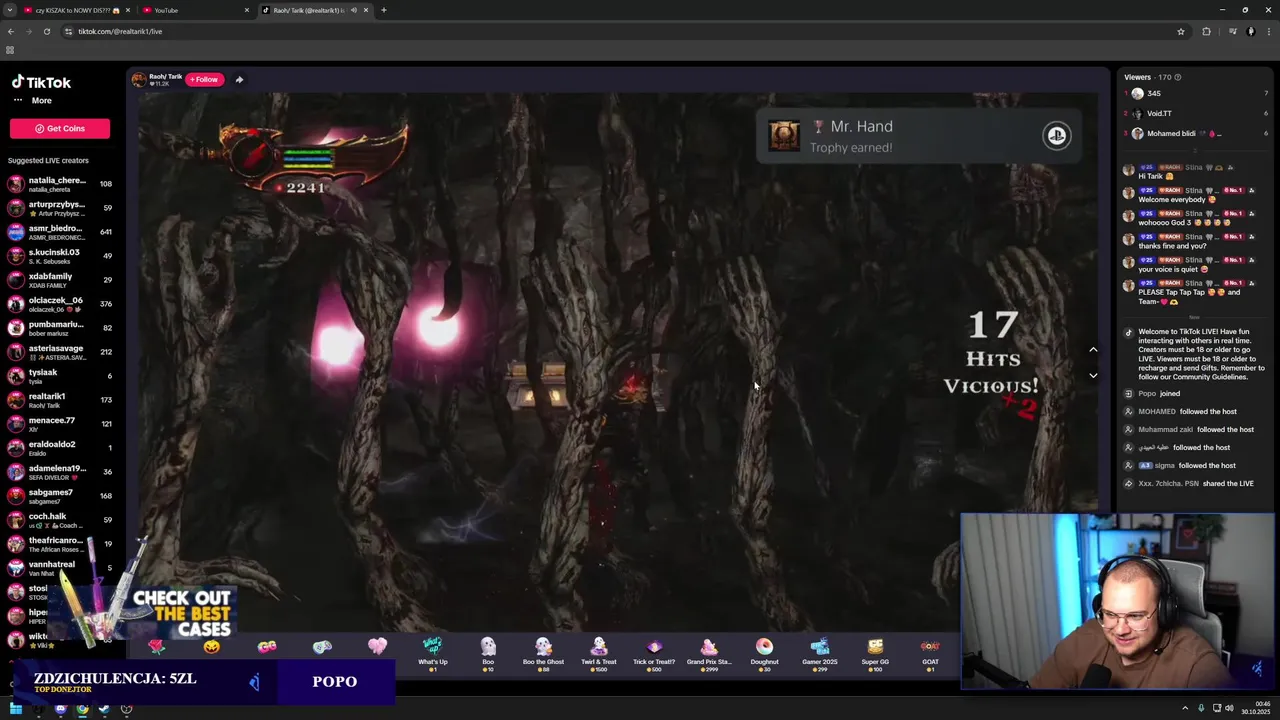This screenshot has height=720, width=1280.
Task: Open top viewer Void.TT profile
Action: tap(1196, 113)
